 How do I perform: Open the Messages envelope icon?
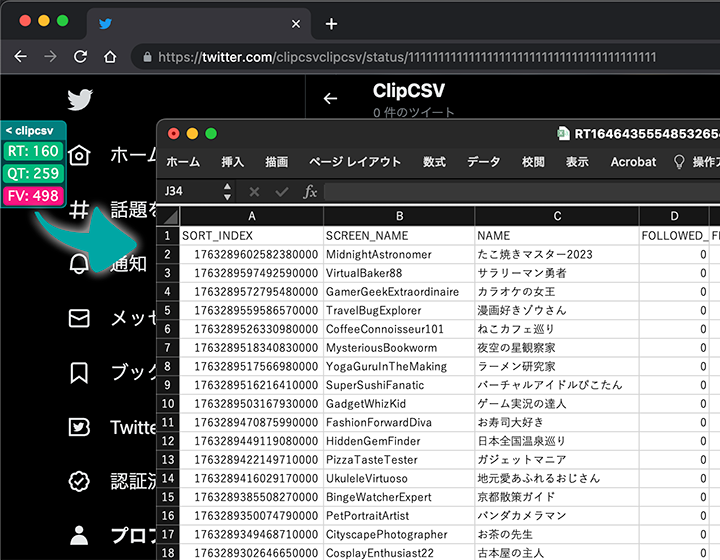[x=80, y=318]
